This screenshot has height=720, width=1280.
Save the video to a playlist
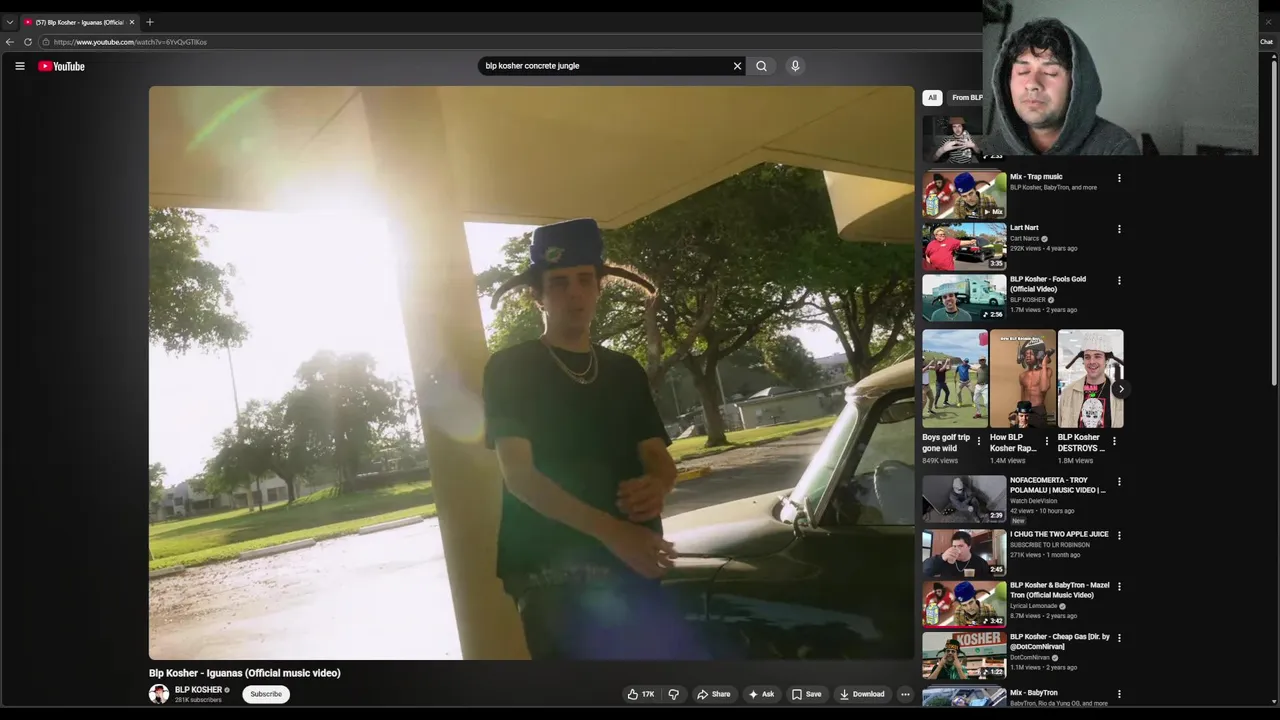[x=806, y=694]
